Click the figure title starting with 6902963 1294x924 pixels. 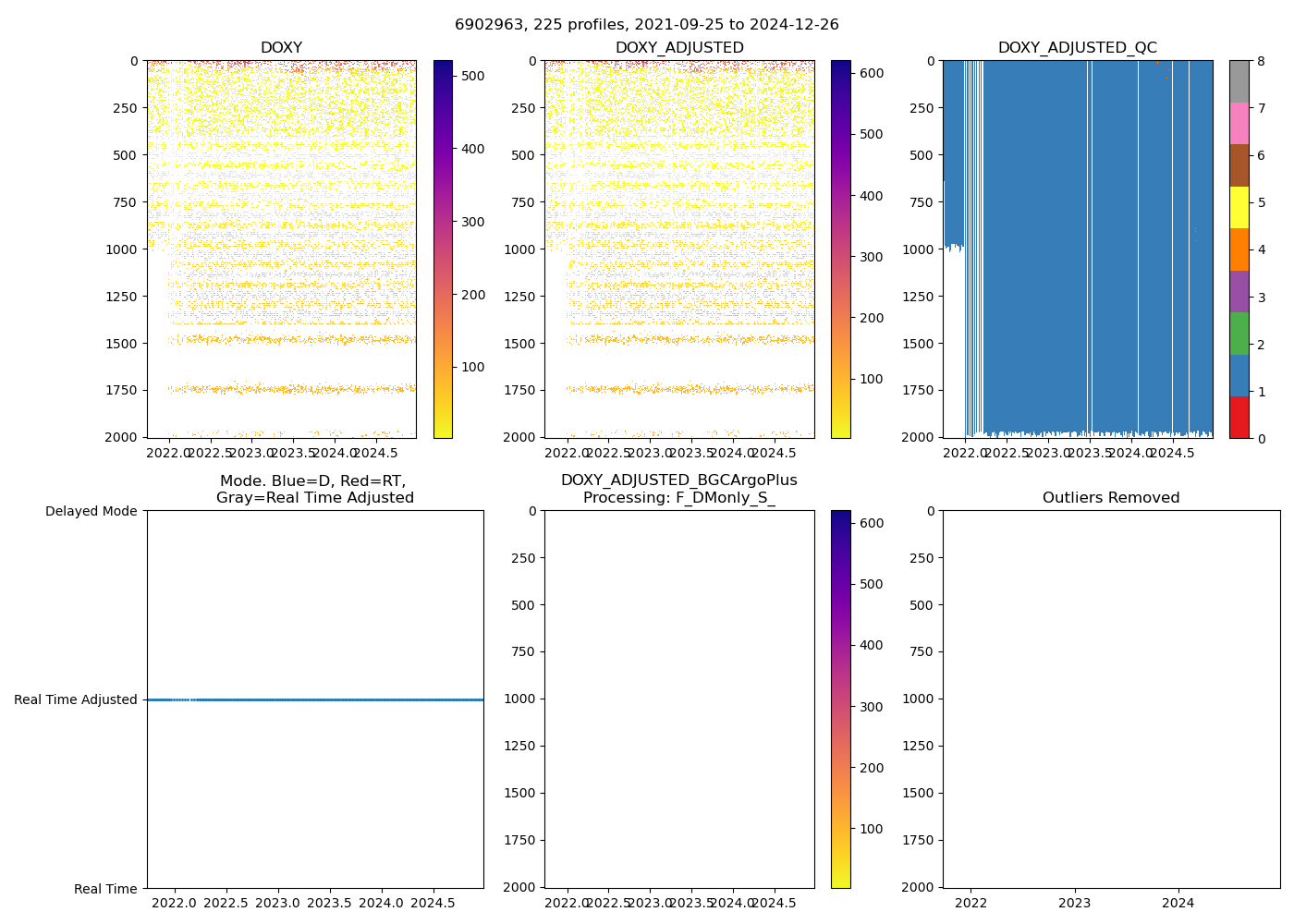(646, 25)
